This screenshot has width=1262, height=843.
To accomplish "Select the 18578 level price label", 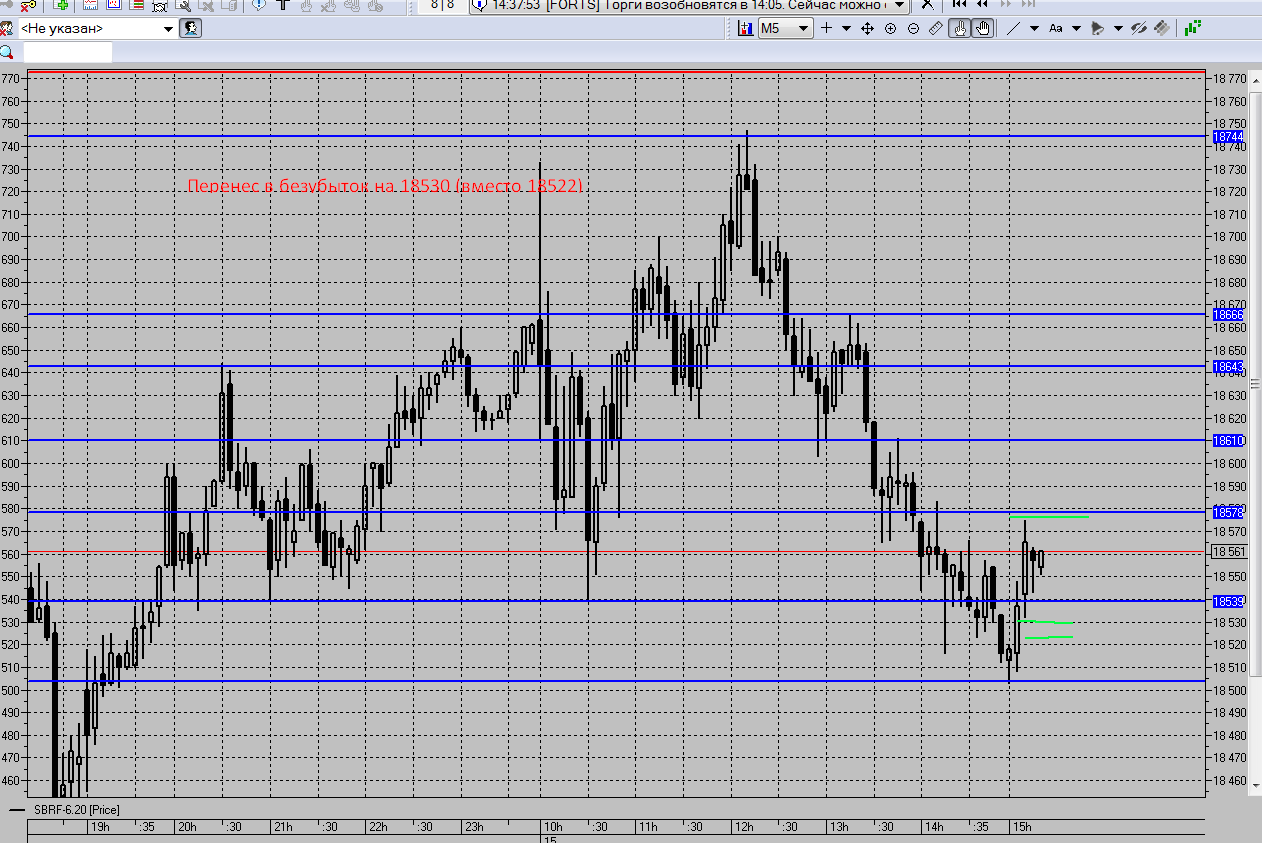I will tap(1229, 512).
